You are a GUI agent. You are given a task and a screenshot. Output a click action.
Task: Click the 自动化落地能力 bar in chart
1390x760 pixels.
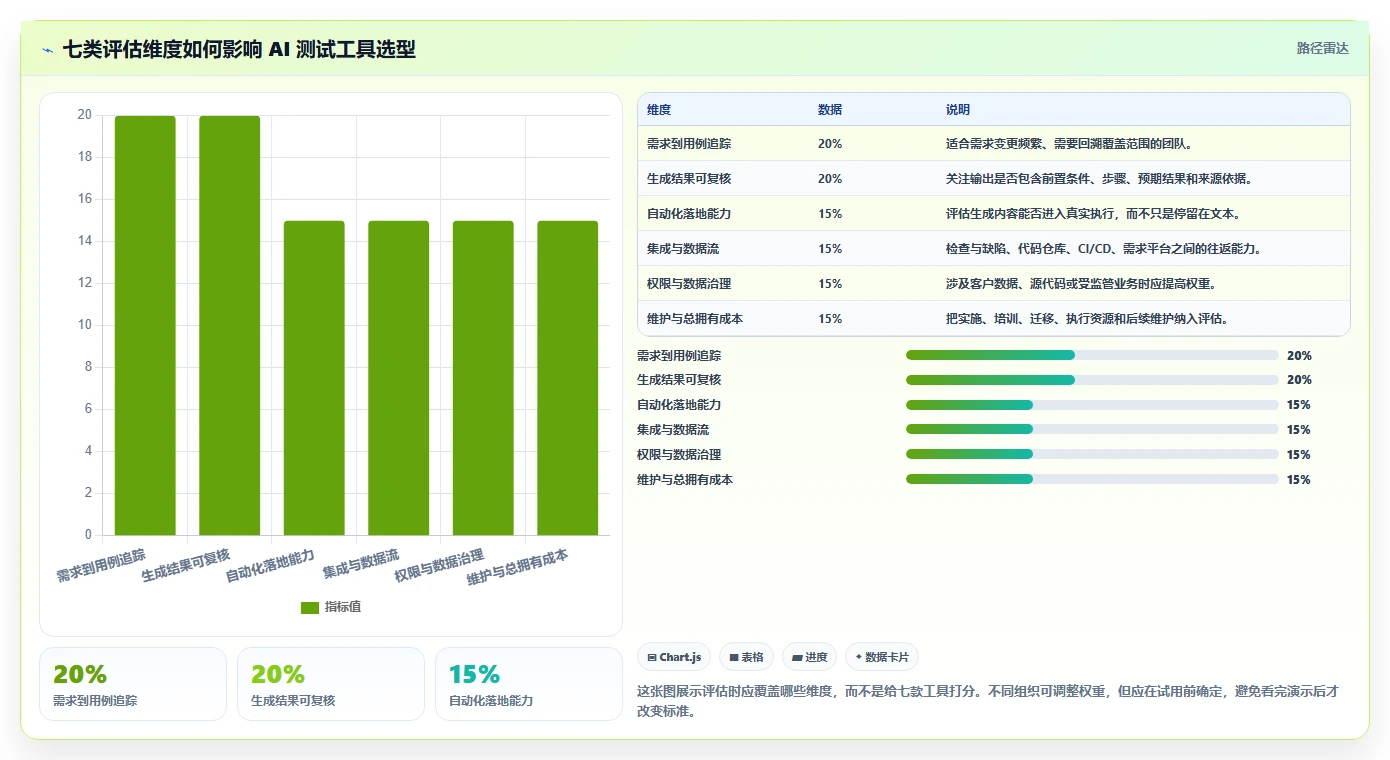(x=314, y=378)
